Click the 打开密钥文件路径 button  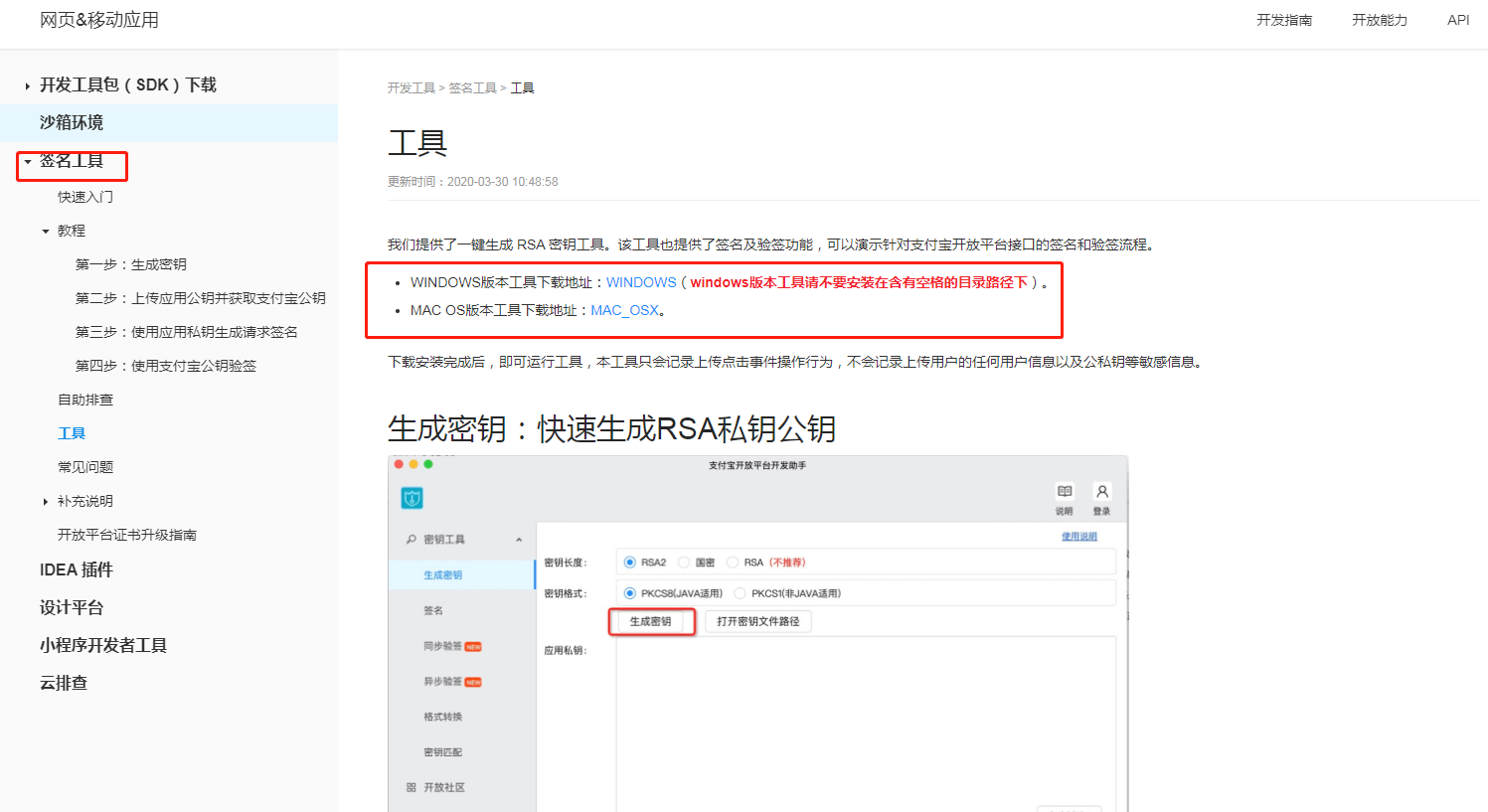pyautogui.click(x=758, y=621)
